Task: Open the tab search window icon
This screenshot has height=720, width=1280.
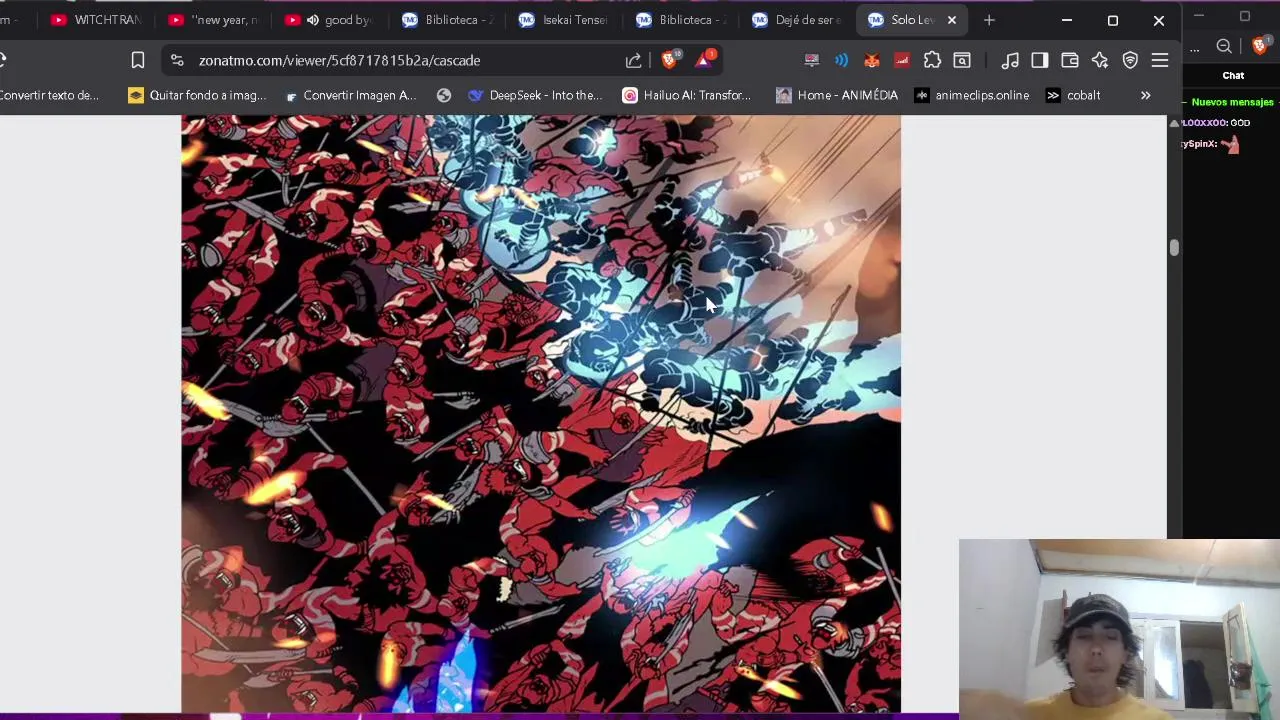Action: (962, 60)
